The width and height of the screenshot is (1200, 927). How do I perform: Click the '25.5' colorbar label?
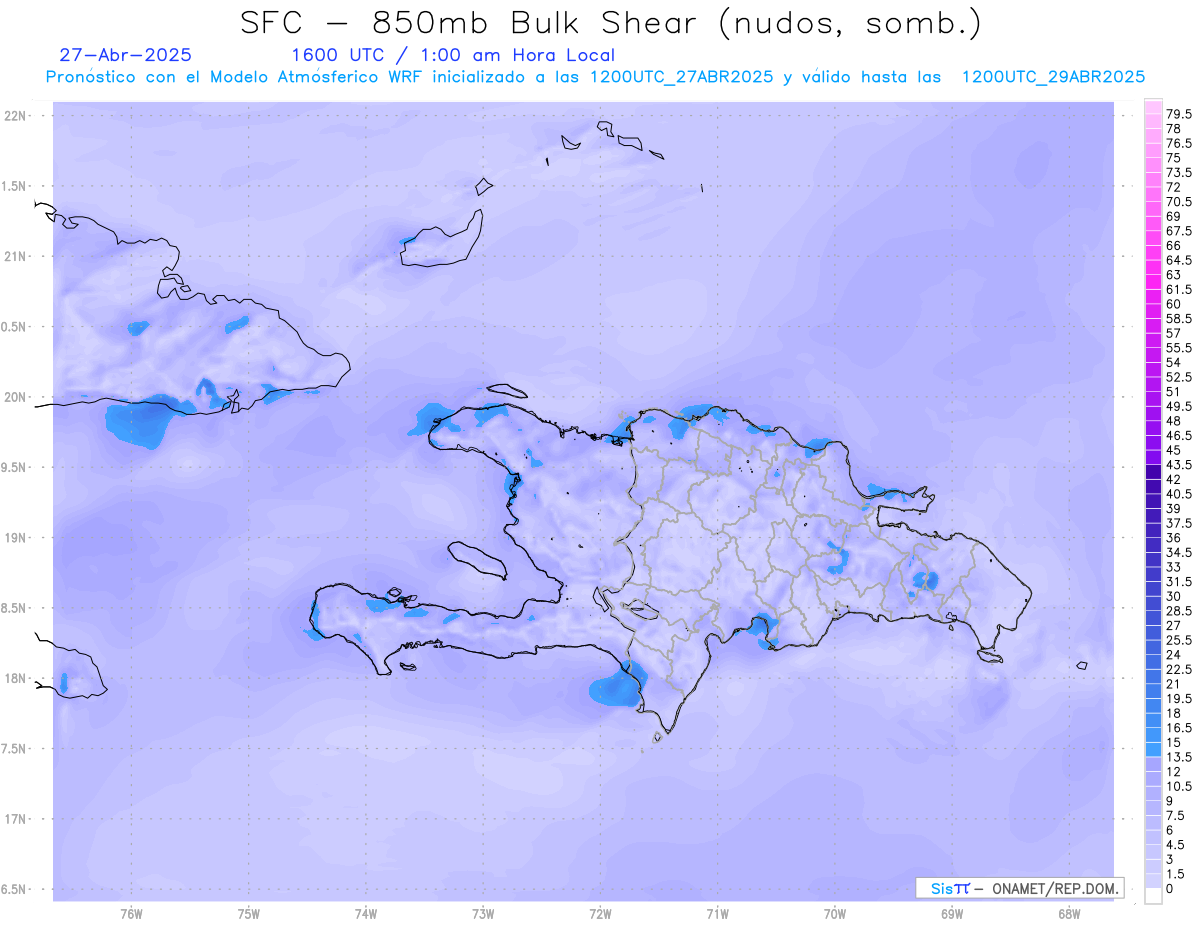coord(1179,640)
